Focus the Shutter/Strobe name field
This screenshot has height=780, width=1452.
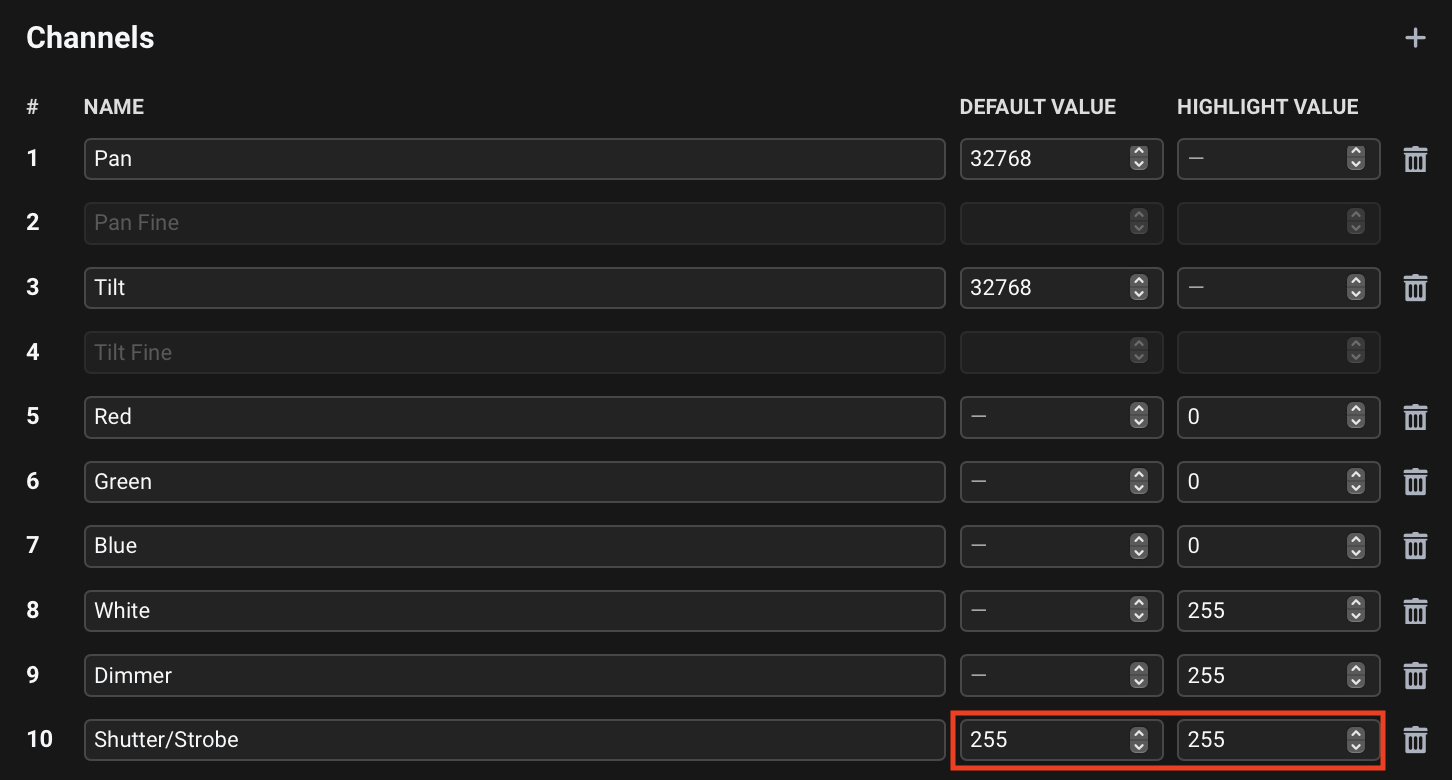(514, 740)
